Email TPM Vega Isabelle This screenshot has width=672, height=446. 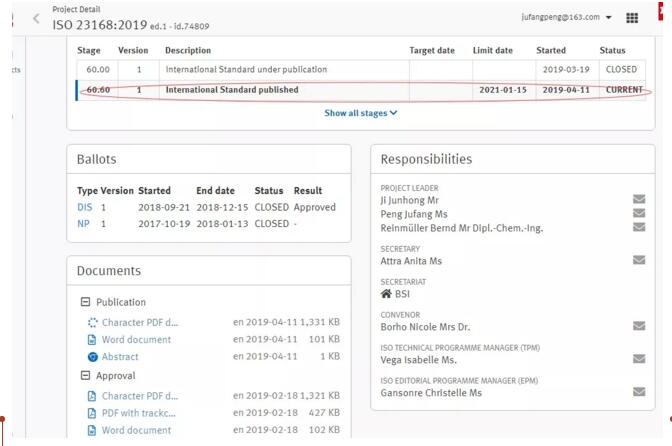pos(639,359)
